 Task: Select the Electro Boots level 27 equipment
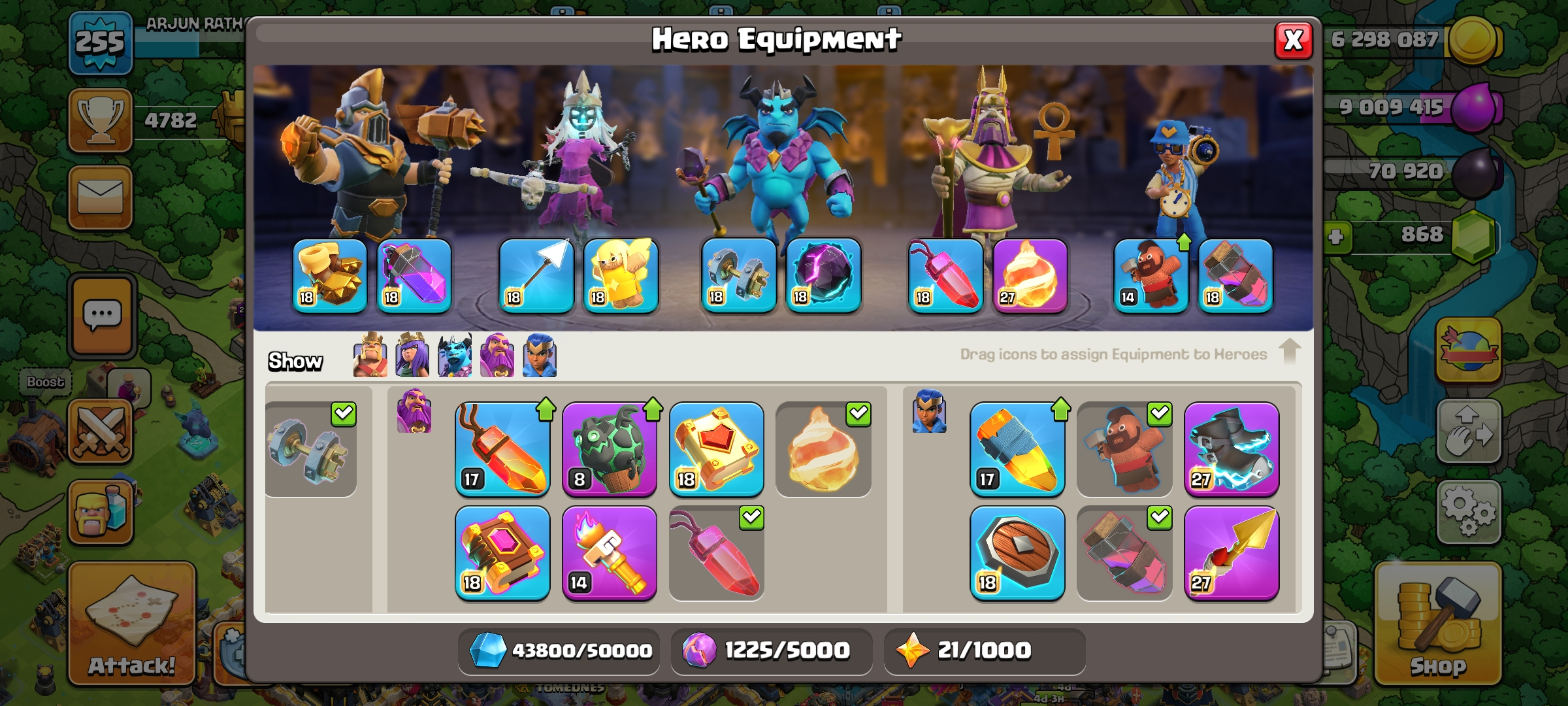coord(1232,449)
